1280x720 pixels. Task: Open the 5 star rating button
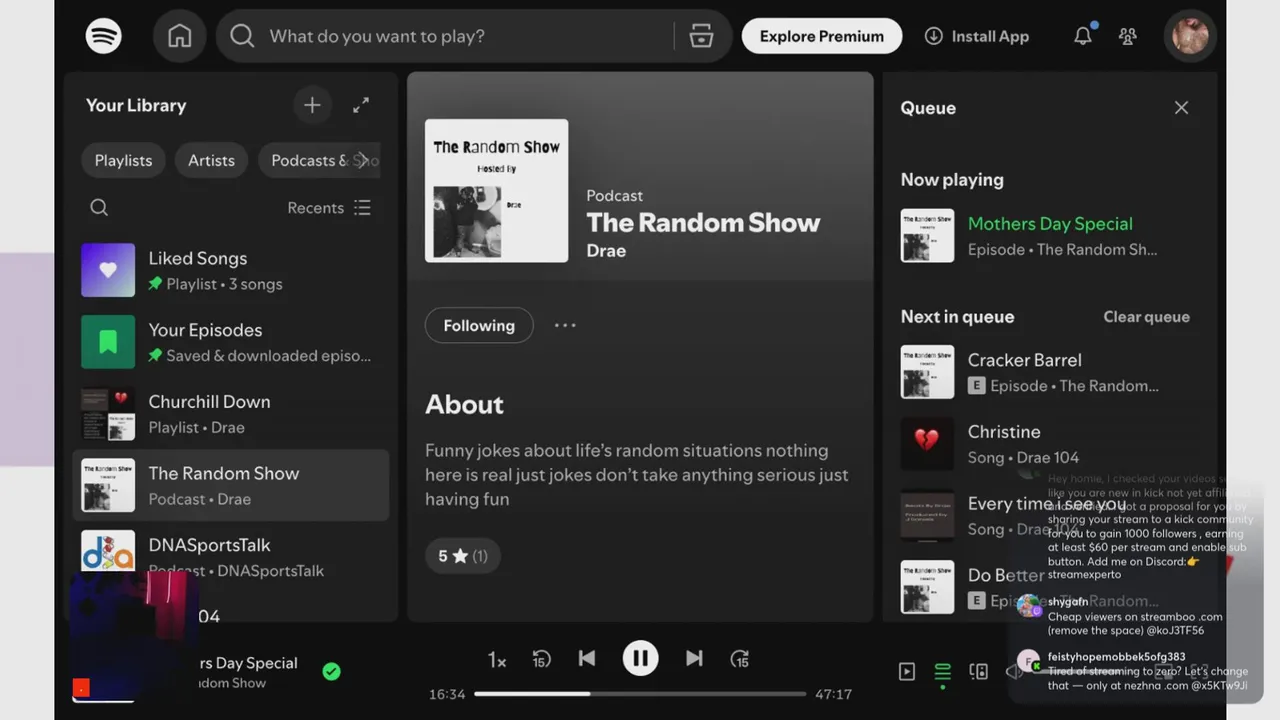pos(463,556)
